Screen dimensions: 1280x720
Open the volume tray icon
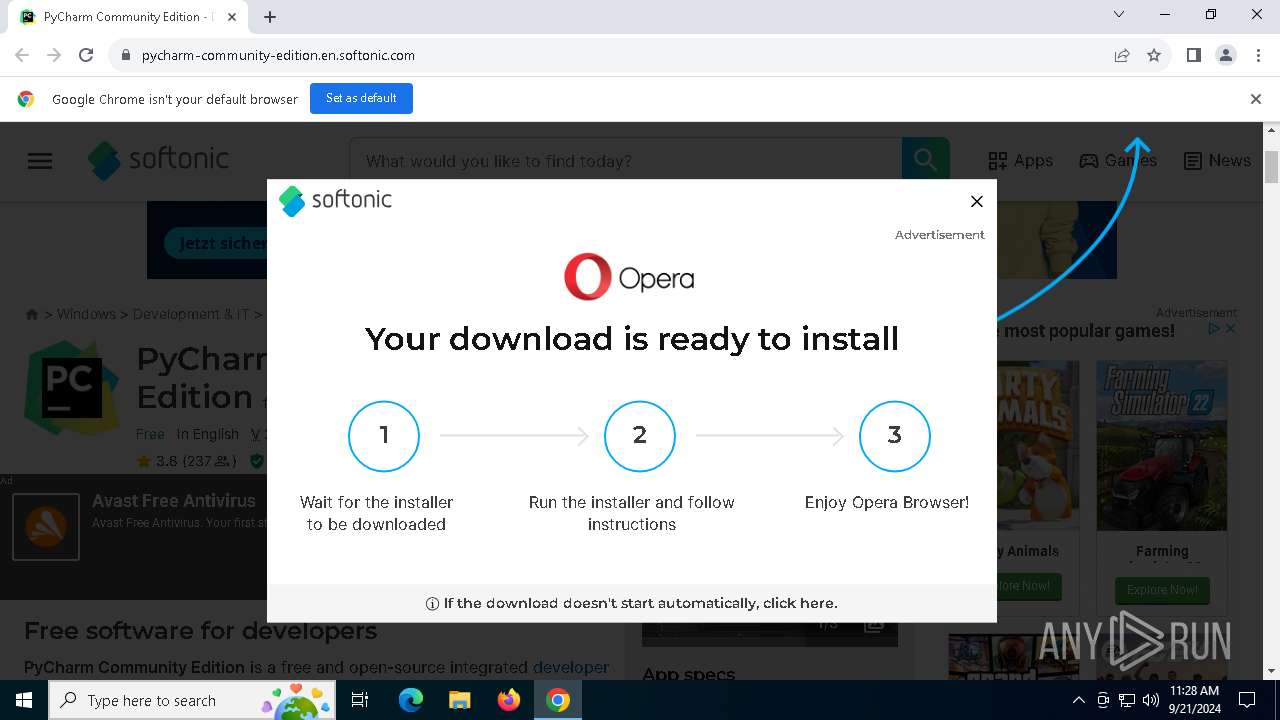click(x=1151, y=700)
